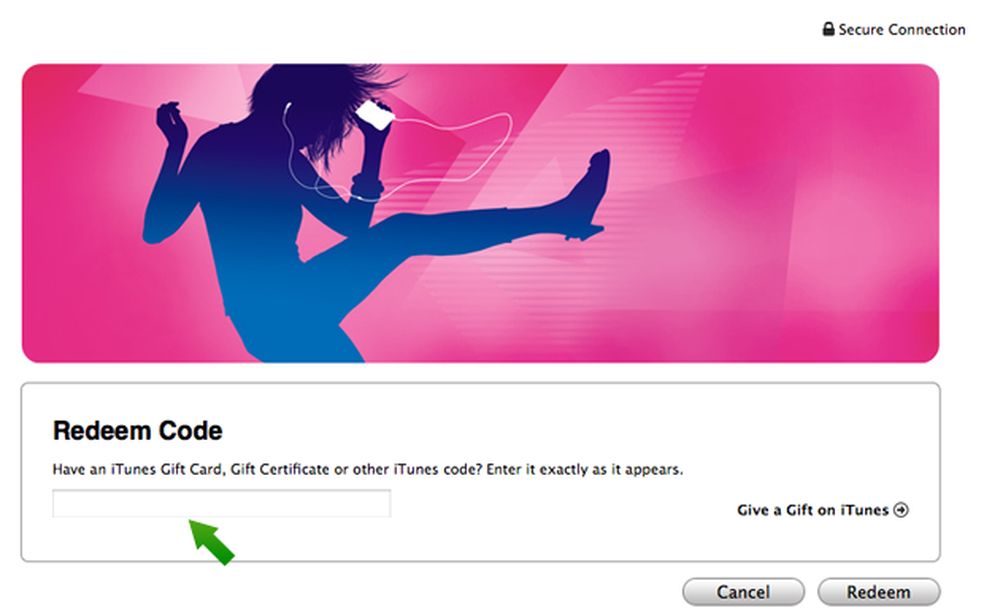Image resolution: width=984 pixels, height=616 pixels.
Task: Click the dancer's raised open hand
Action: [171, 124]
